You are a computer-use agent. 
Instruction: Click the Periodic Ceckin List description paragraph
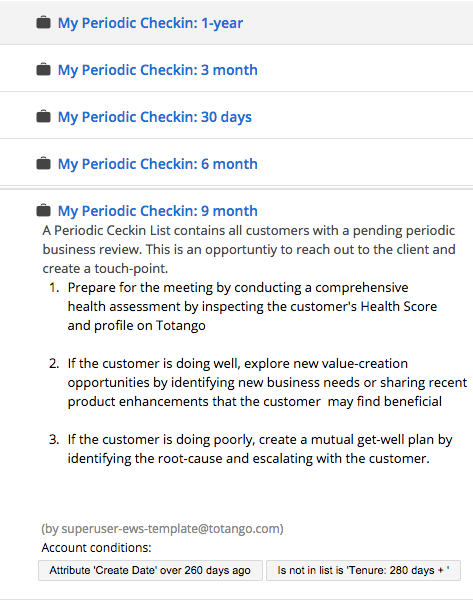249,249
